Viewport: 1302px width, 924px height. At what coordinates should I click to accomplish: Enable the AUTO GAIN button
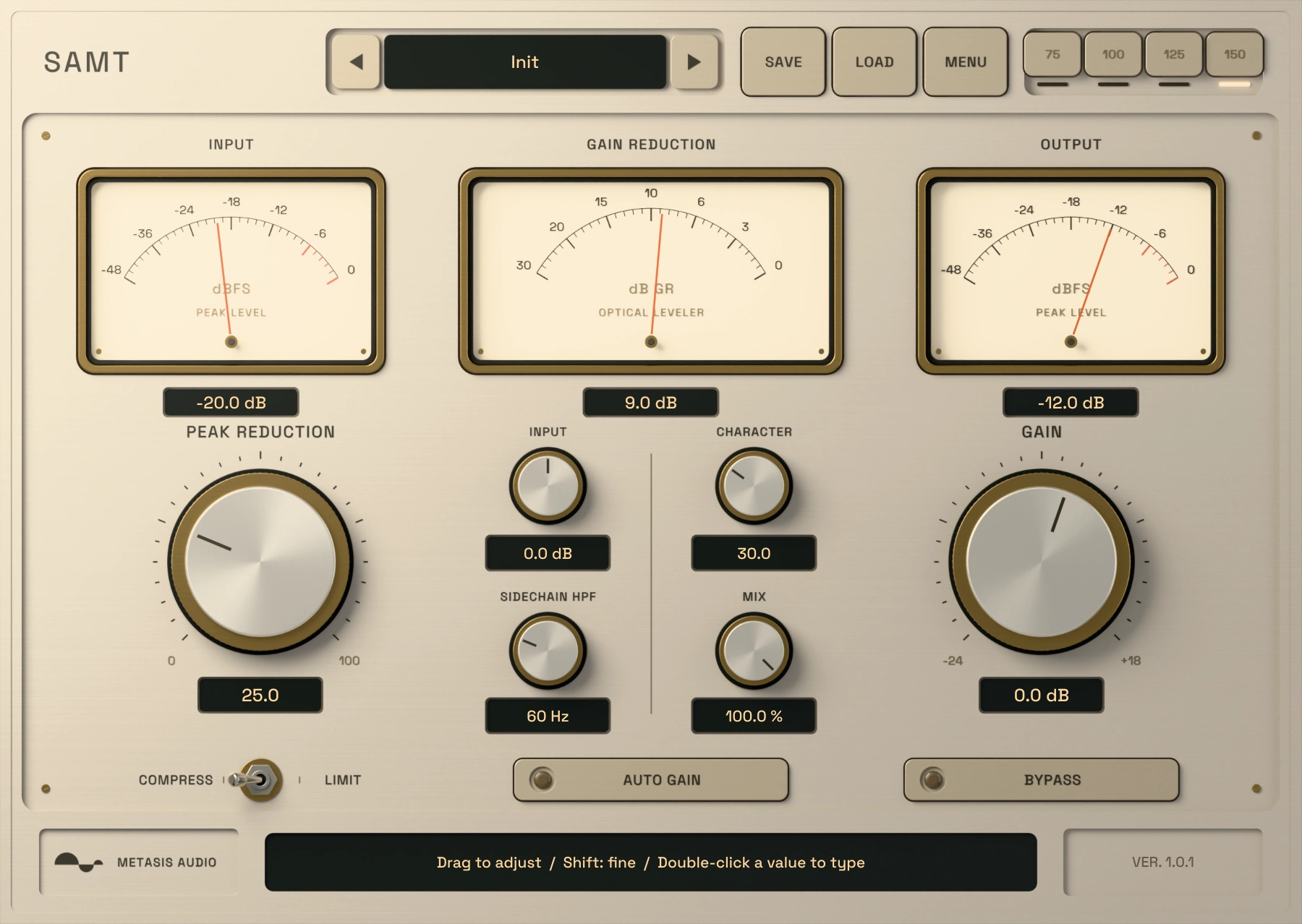coord(651,779)
